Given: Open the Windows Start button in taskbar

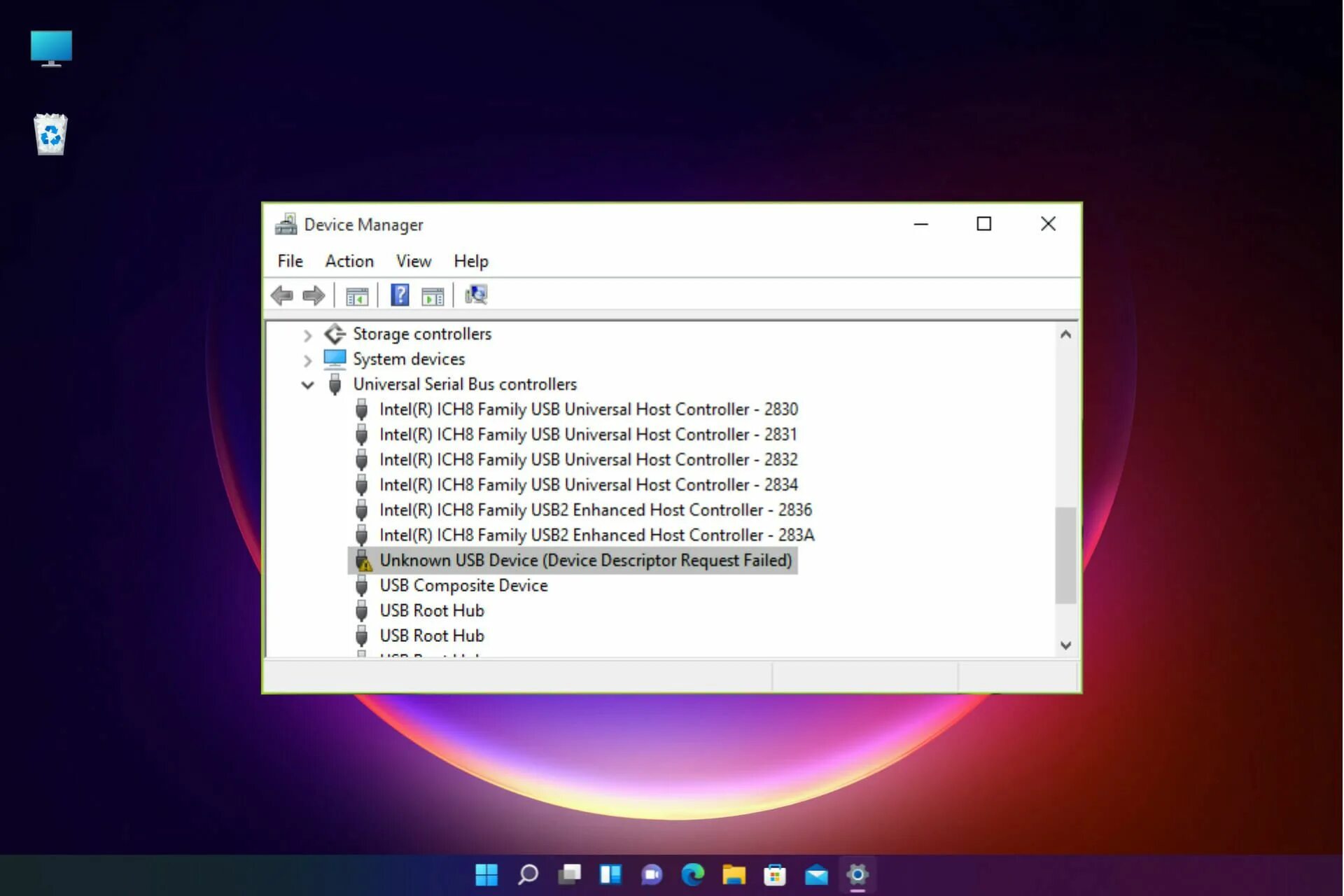Looking at the screenshot, I should (x=486, y=874).
